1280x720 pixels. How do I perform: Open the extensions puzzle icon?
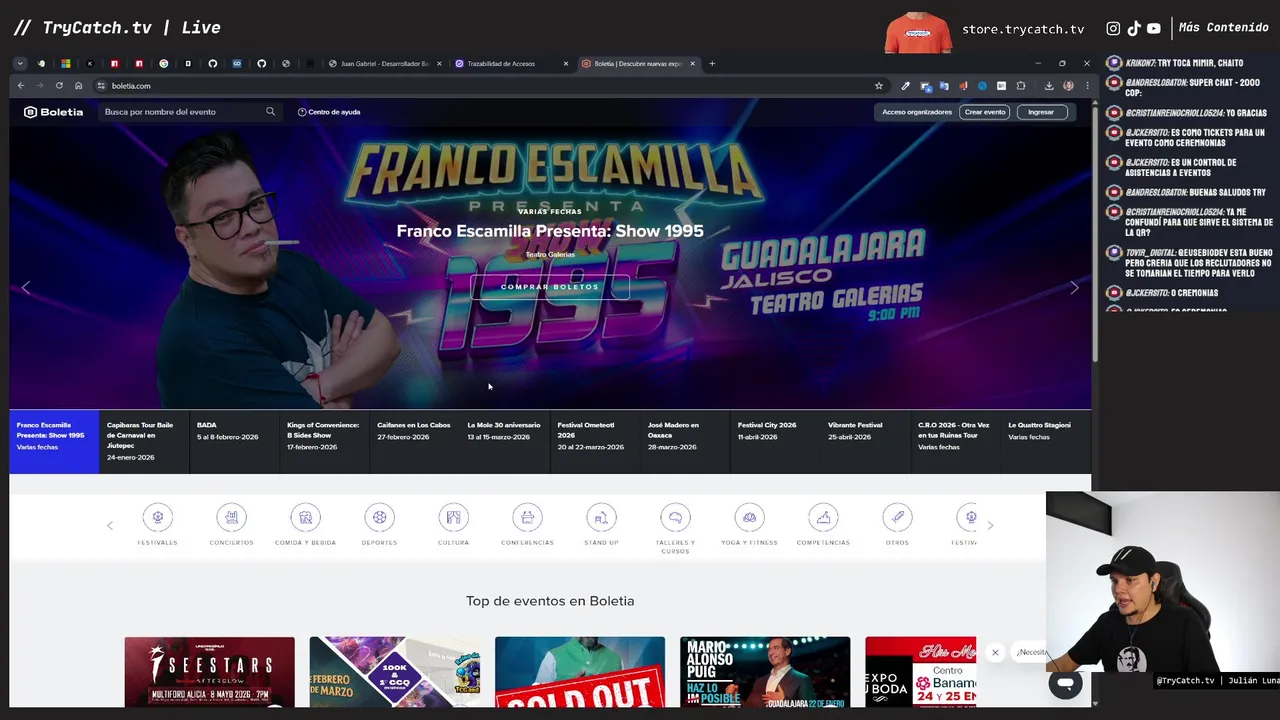[1021, 86]
